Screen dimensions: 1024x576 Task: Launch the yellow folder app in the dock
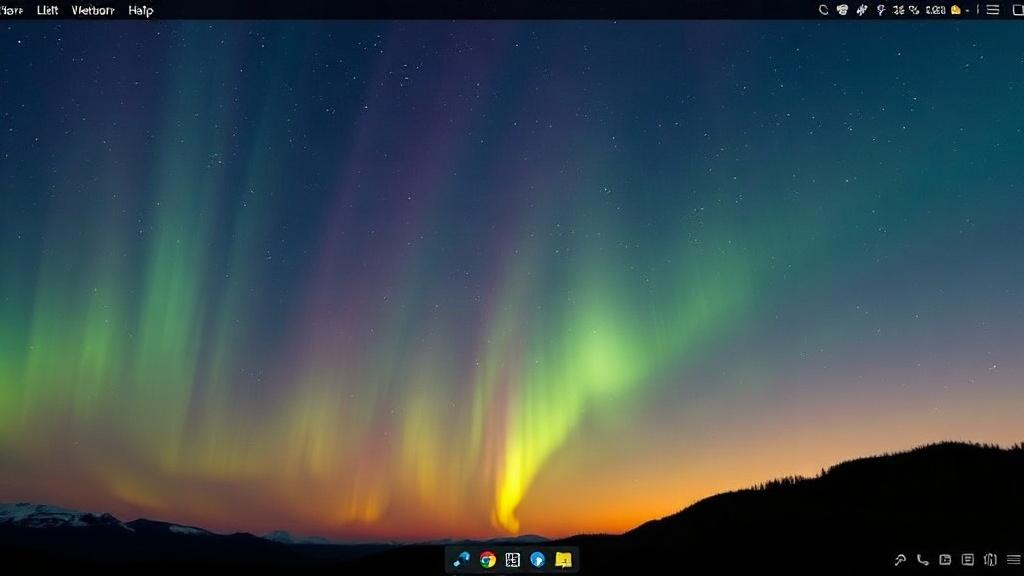coord(563,560)
